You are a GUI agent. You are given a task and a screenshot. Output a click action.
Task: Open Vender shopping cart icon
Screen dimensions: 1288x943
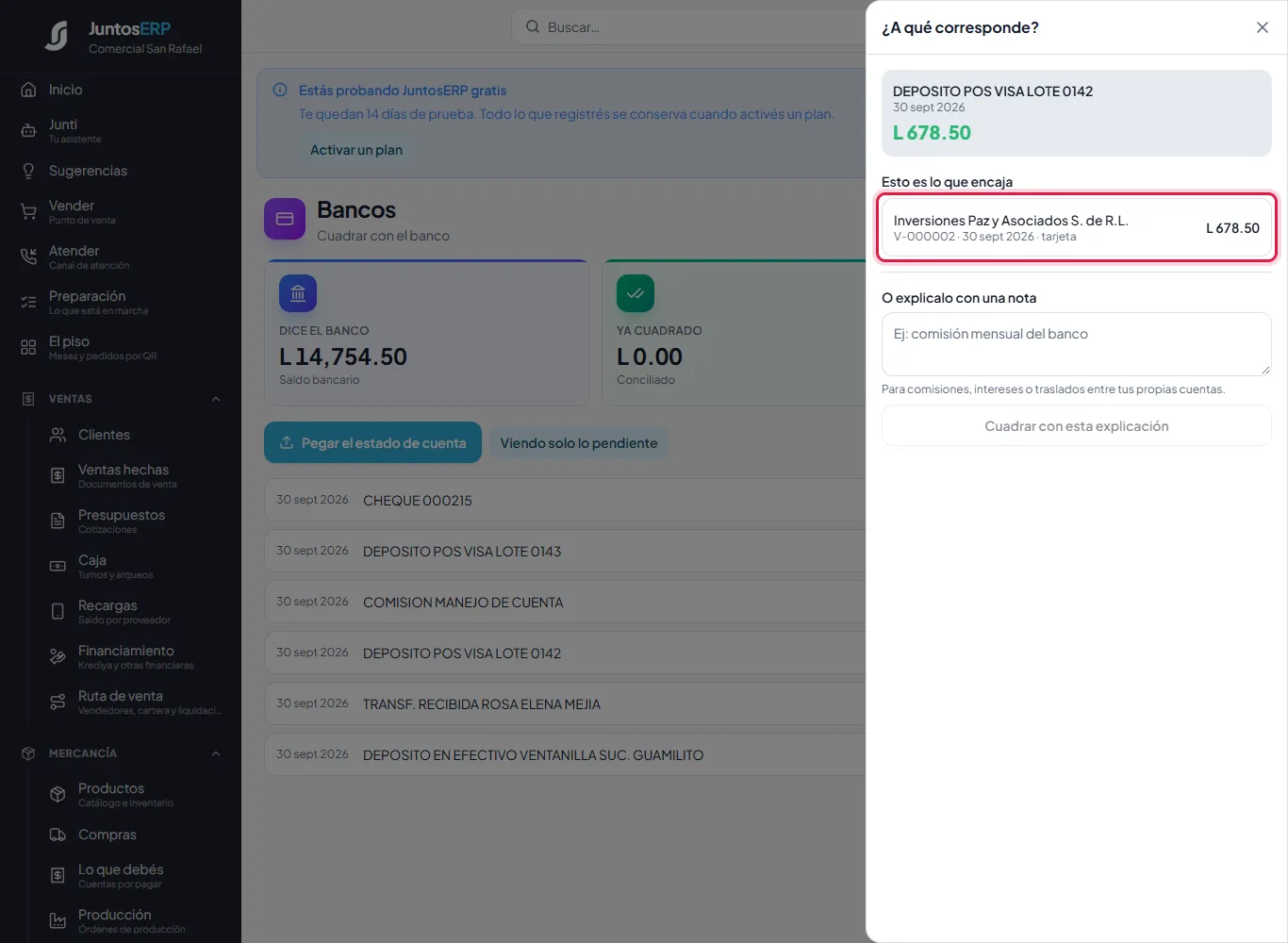[28, 212]
